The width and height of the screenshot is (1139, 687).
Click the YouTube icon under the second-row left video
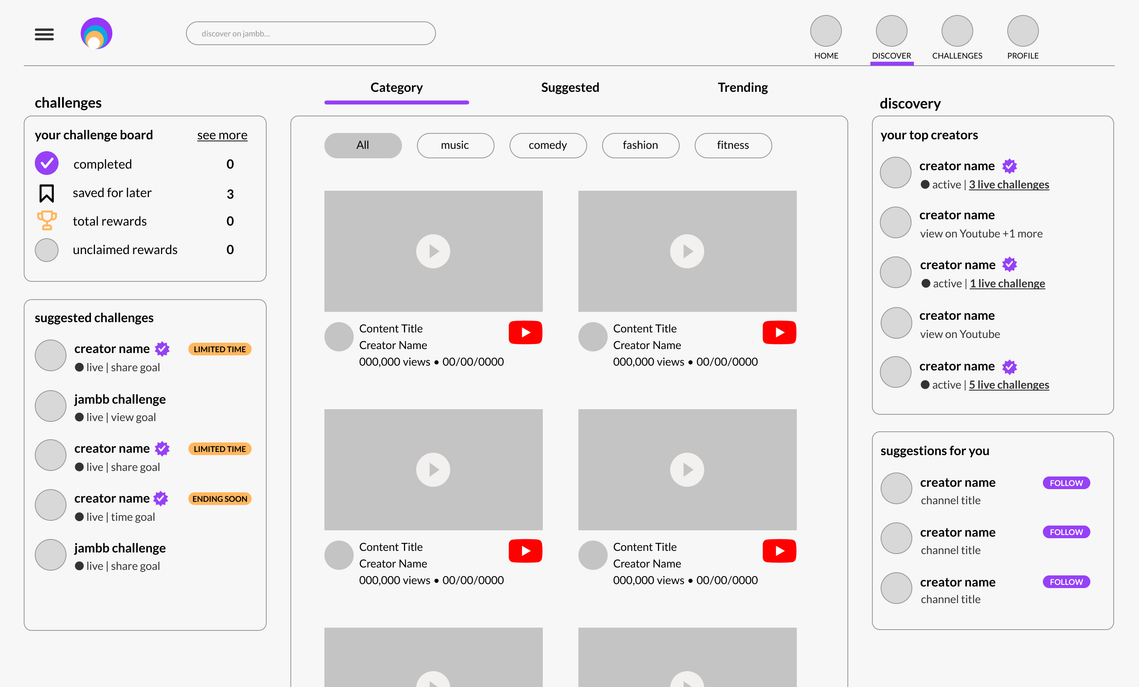(525, 551)
